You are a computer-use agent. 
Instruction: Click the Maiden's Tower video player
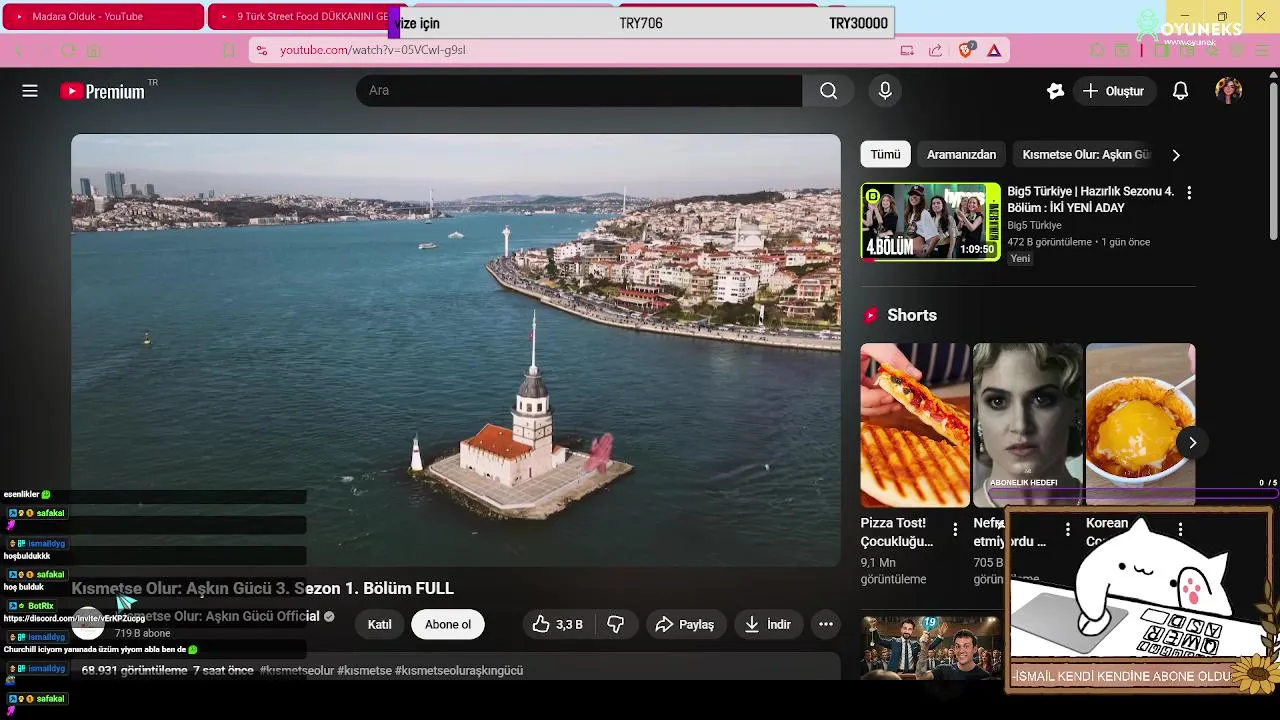click(x=456, y=350)
